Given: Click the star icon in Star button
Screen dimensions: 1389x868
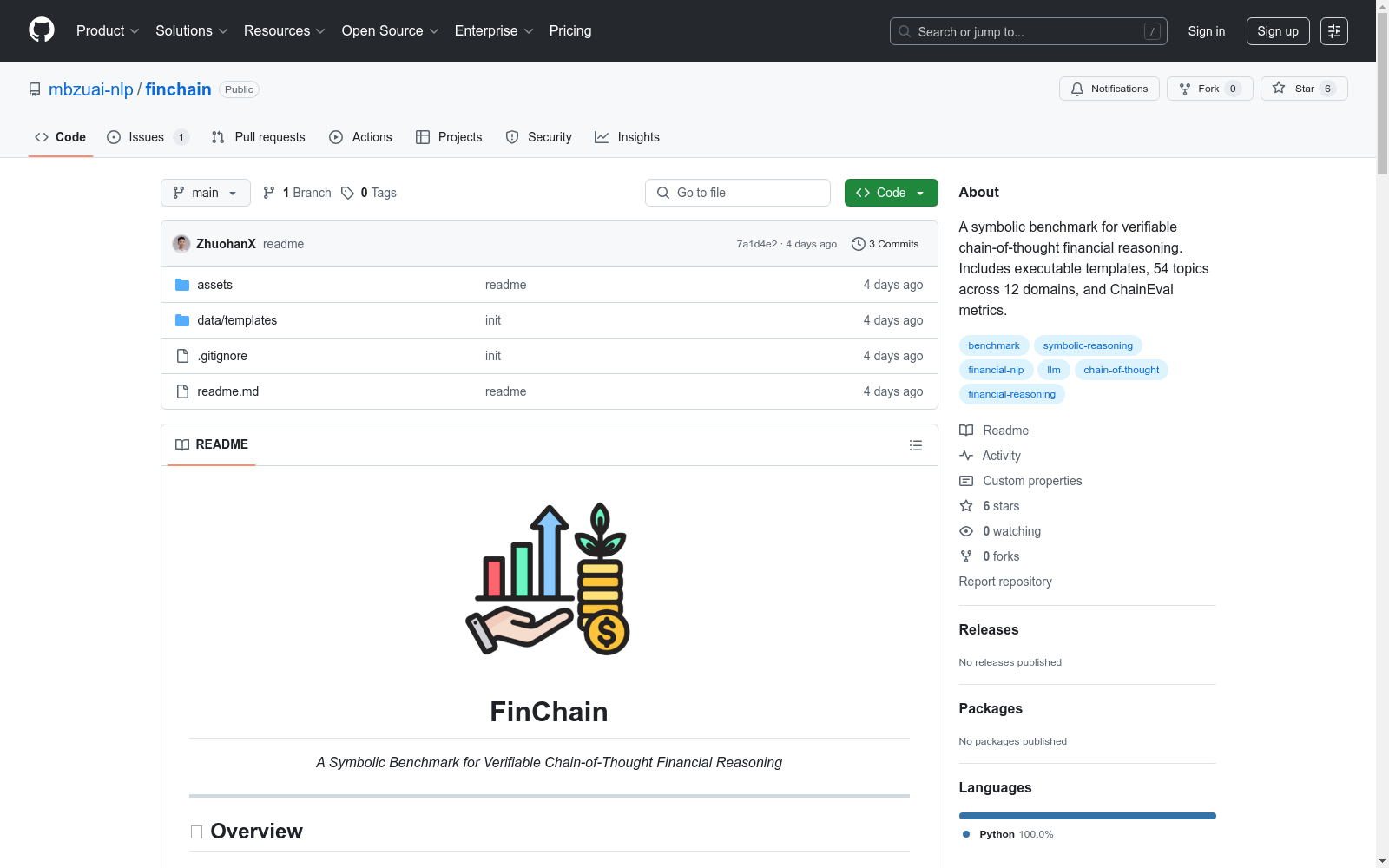Looking at the screenshot, I should click(1279, 88).
